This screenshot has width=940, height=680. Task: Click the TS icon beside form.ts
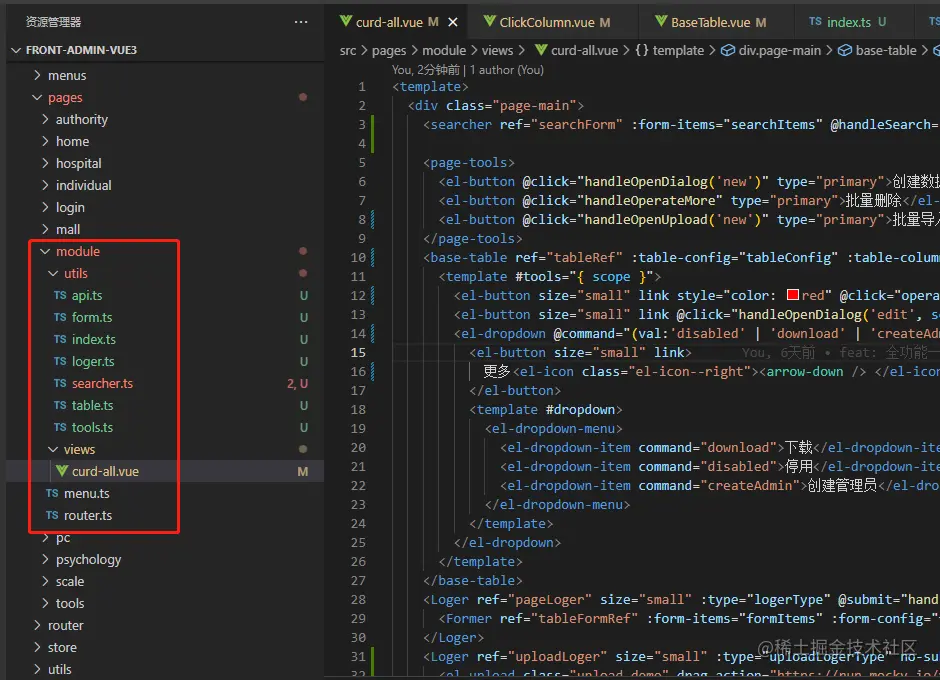click(x=60, y=317)
